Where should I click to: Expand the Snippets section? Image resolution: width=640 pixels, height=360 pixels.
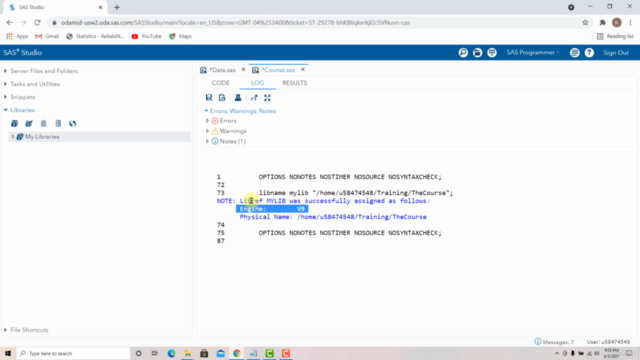[5, 97]
